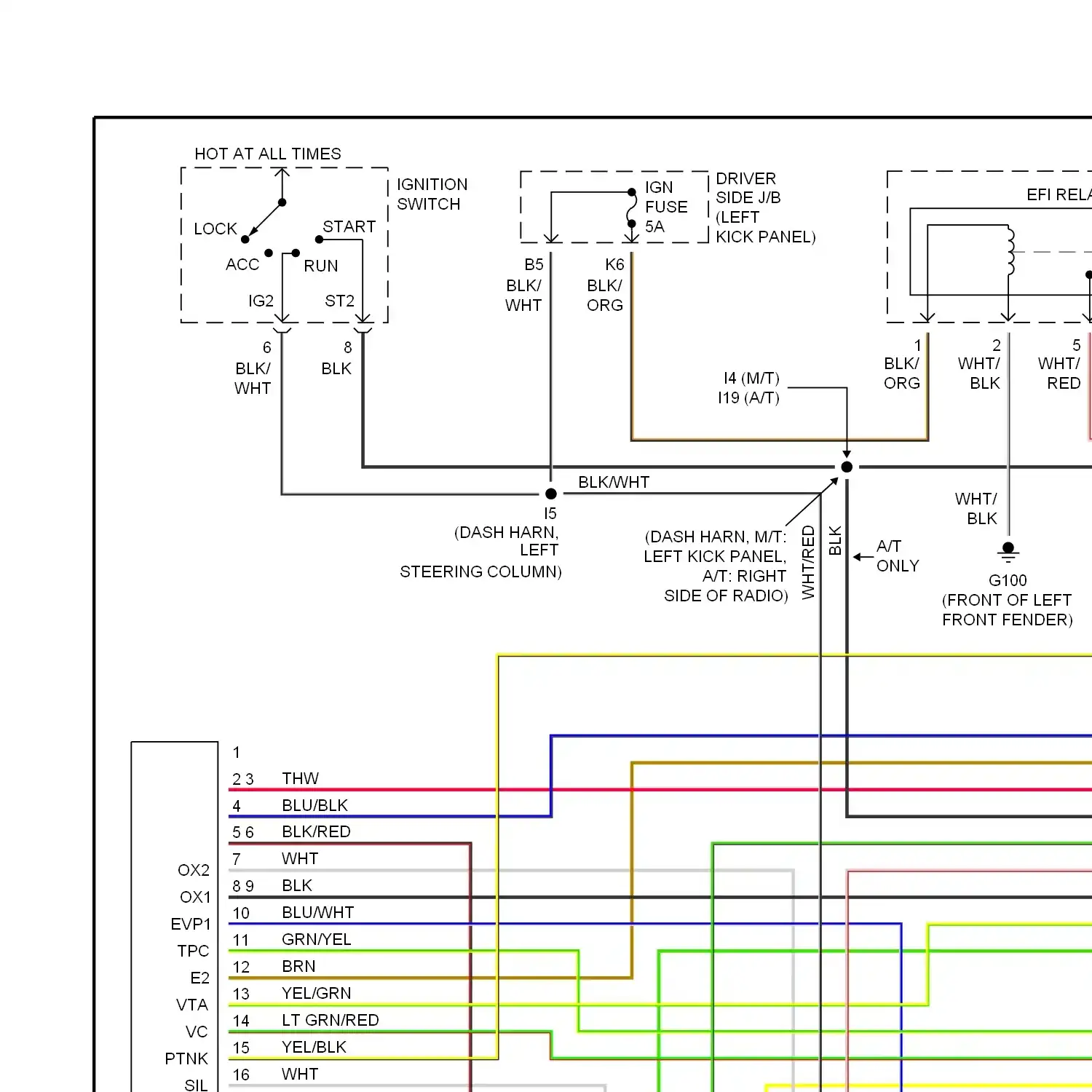Viewport: 1092px width, 1092px height.
Task: Click the 'GRN/YEL' pin 11 label
Action: (316, 939)
